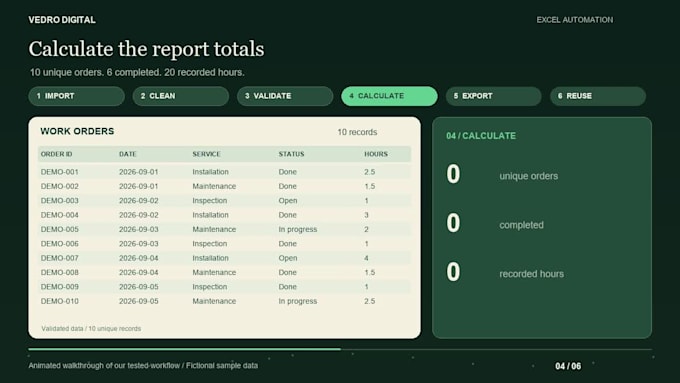Image resolution: width=680 pixels, height=383 pixels.
Task: Click the Inspection service of DEMO-006
Action: (x=209, y=243)
